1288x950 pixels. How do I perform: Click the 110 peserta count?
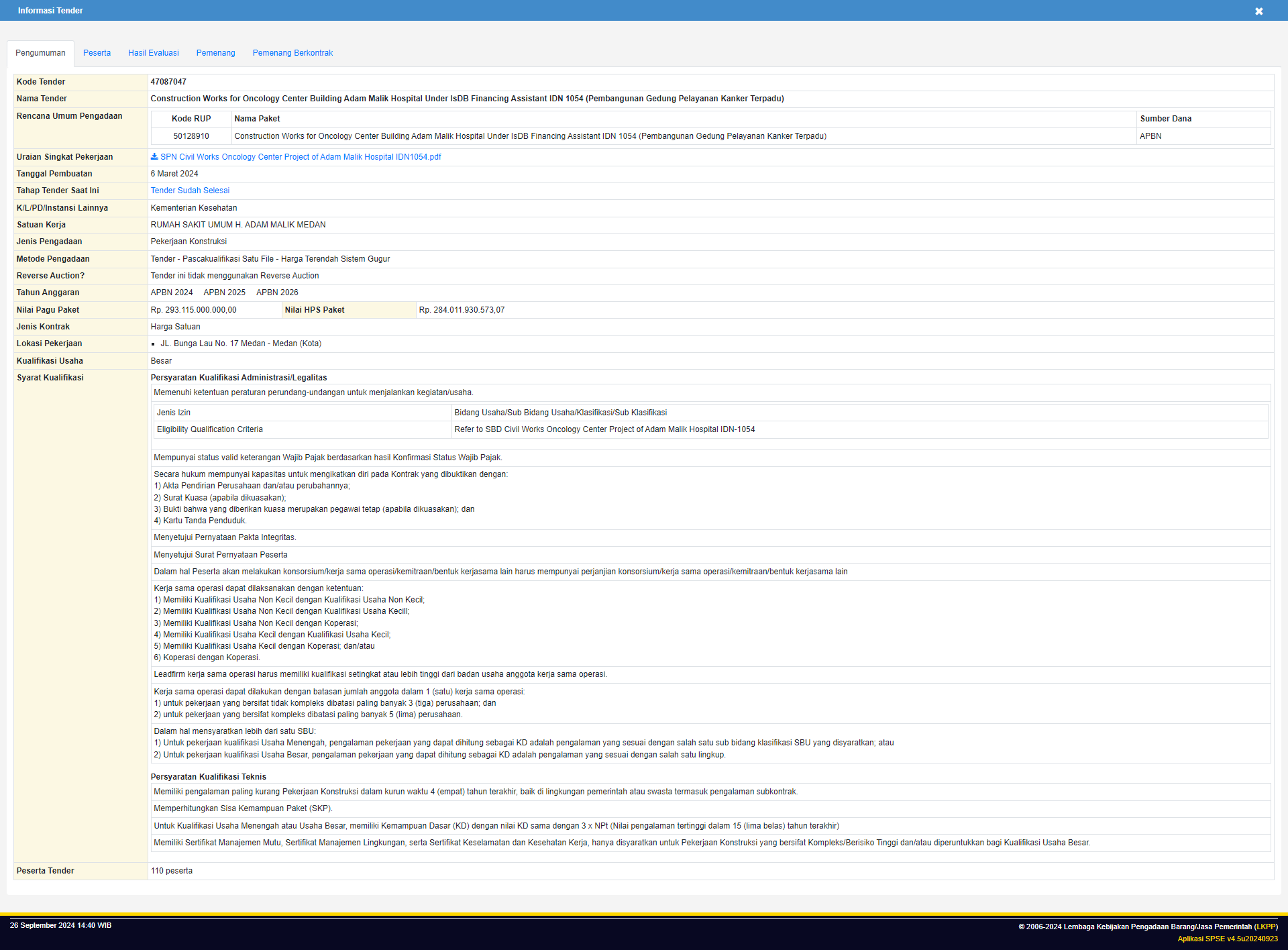(172, 871)
